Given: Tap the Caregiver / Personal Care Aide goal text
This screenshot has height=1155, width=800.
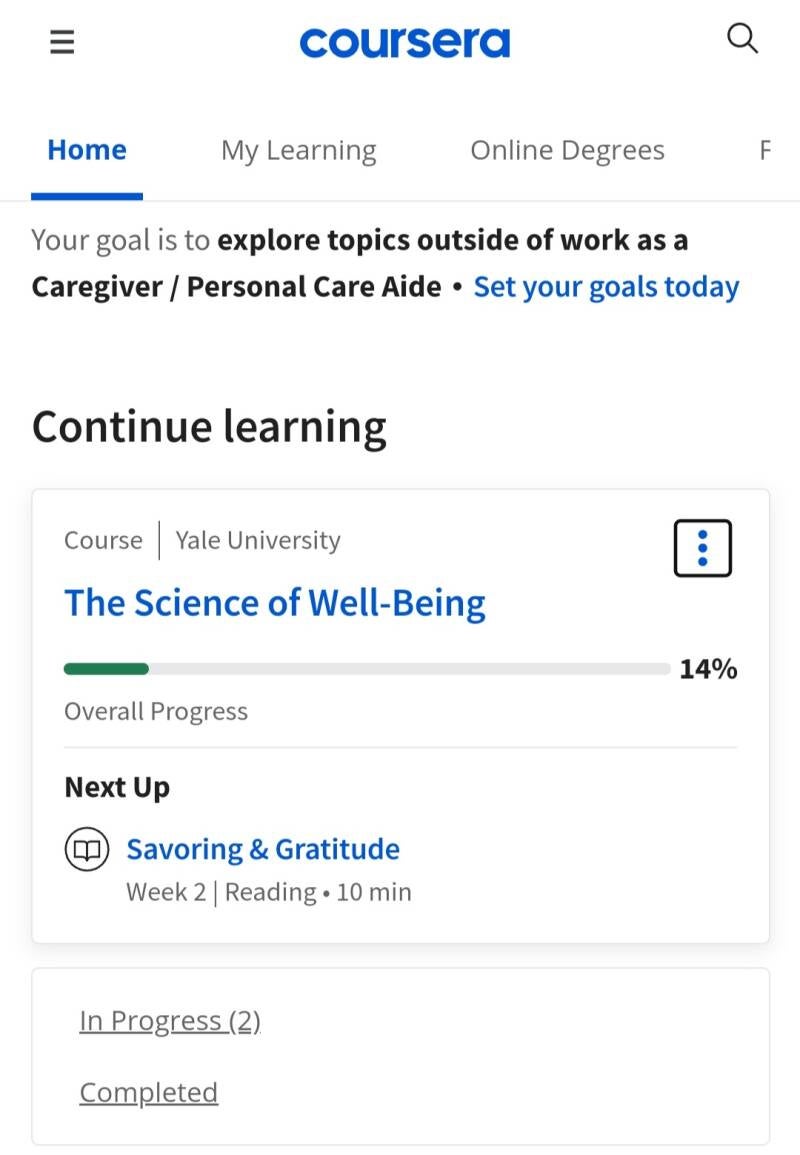Looking at the screenshot, I should pyautogui.click(x=236, y=287).
